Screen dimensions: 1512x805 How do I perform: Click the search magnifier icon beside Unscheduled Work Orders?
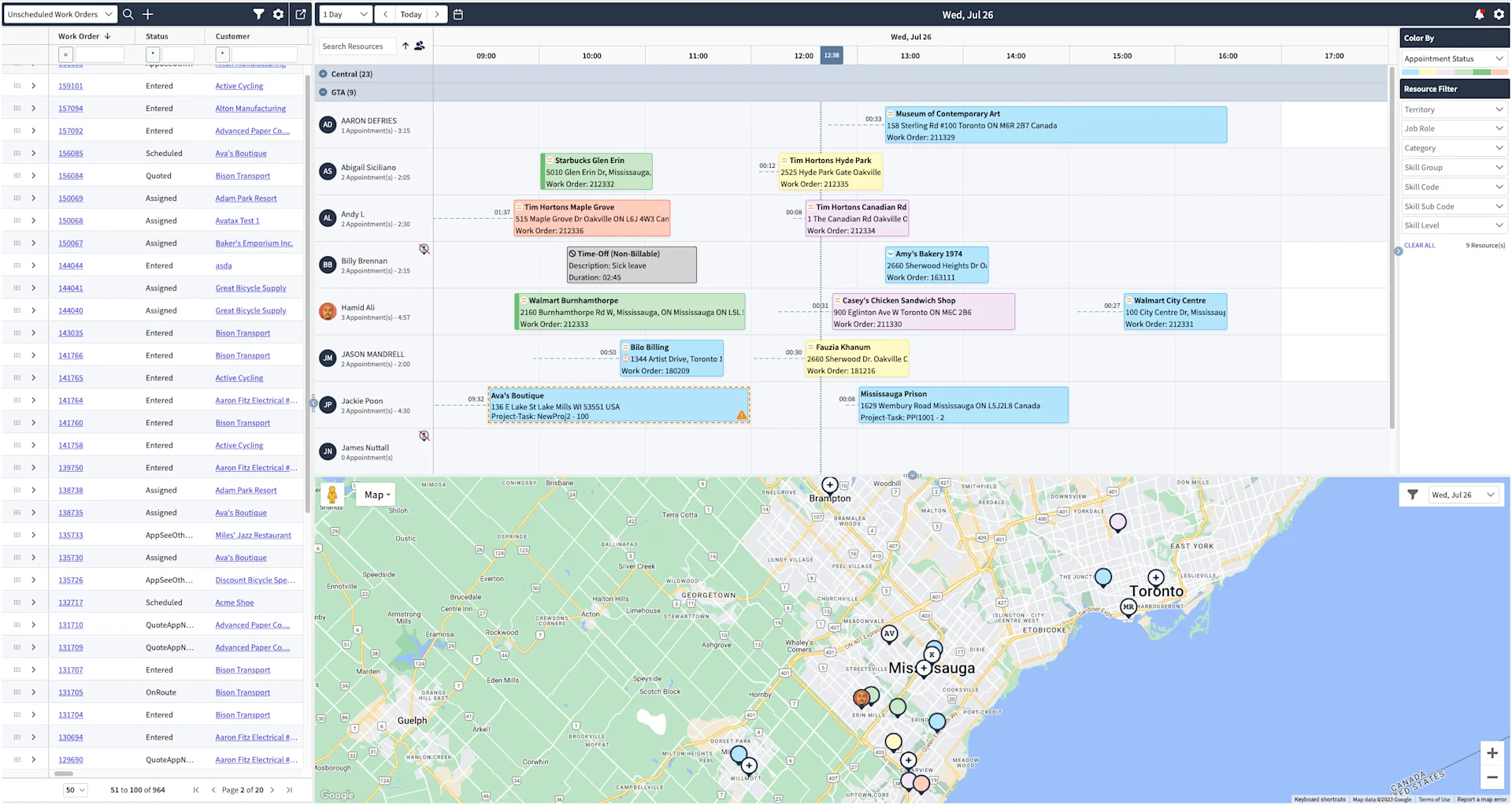[x=128, y=14]
